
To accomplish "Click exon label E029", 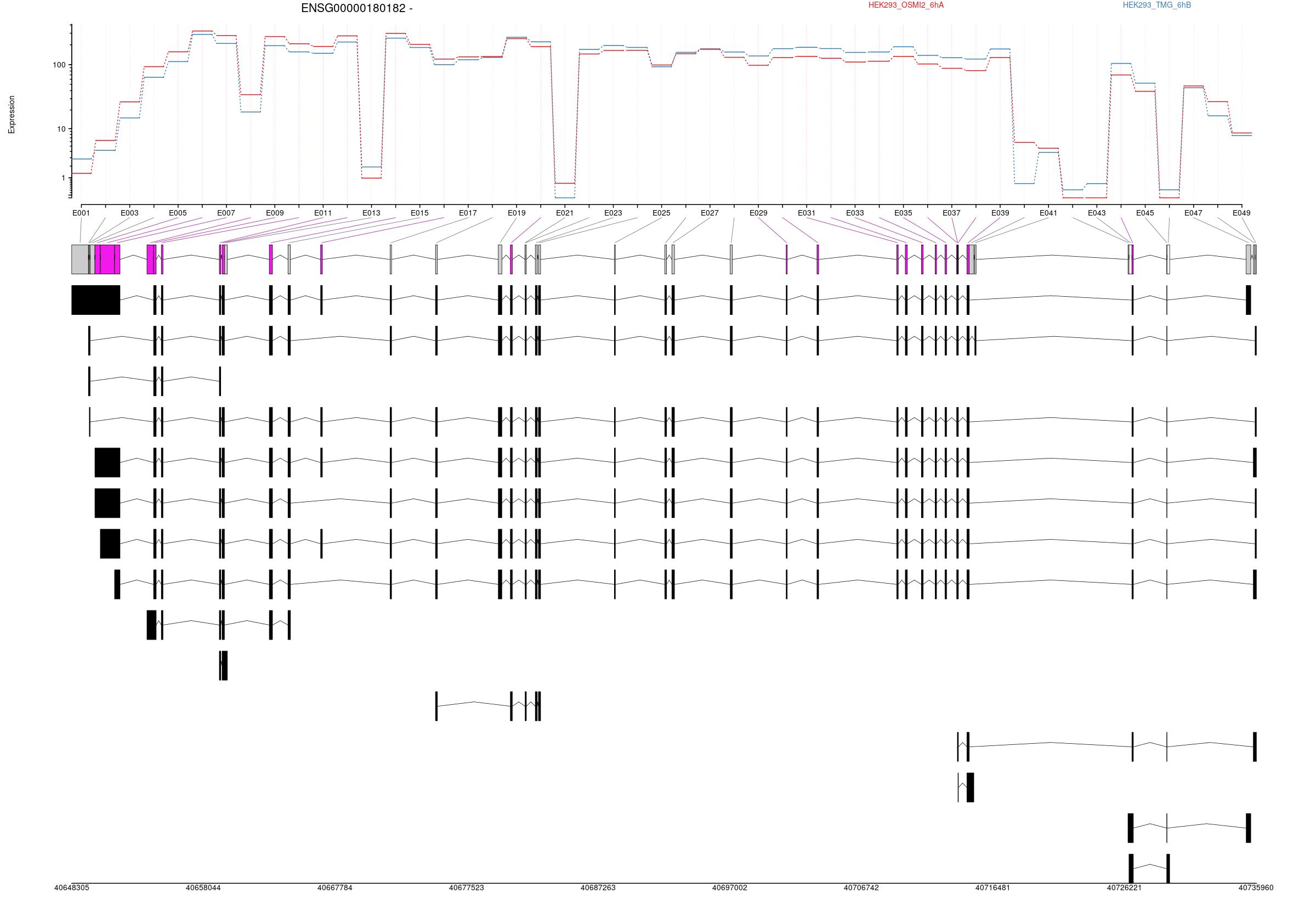I will [758, 213].
